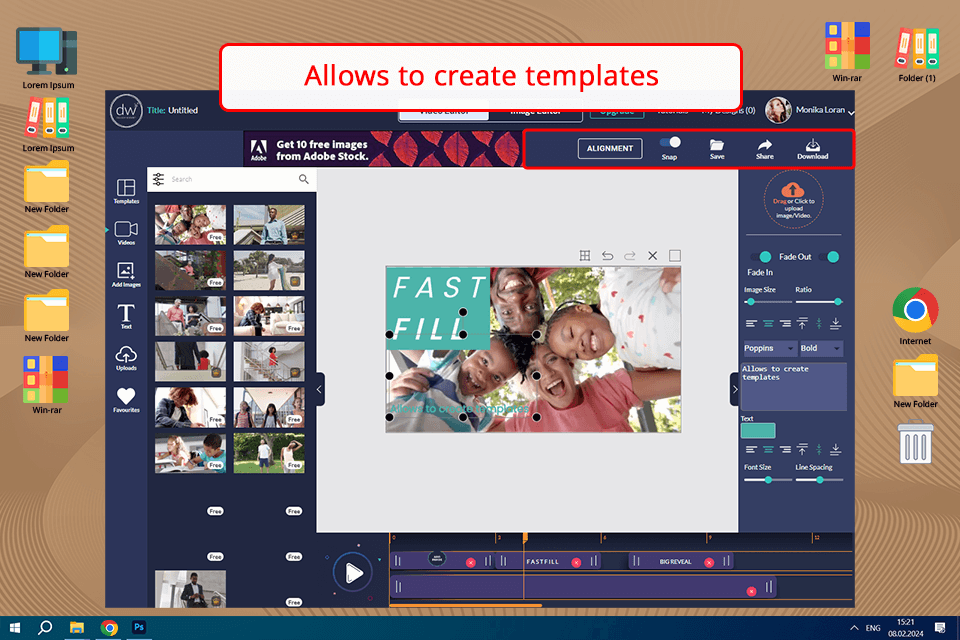Toggle the Fade In switch
Image resolution: width=960 pixels, height=640 pixels.
click(x=760, y=257)
